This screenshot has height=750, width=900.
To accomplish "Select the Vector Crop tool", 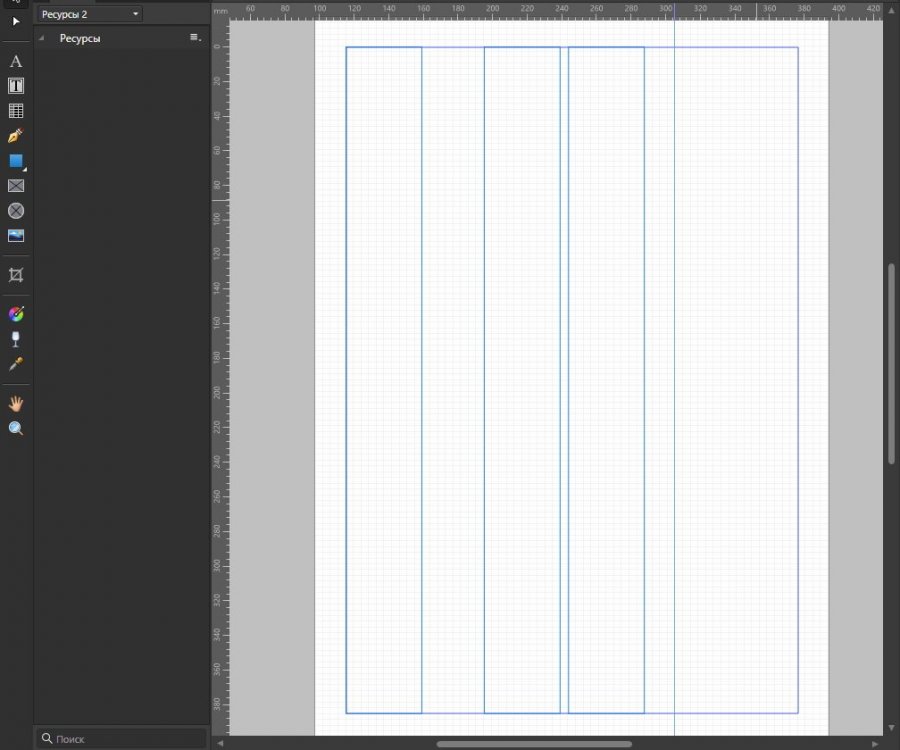I will pos(16,274).
